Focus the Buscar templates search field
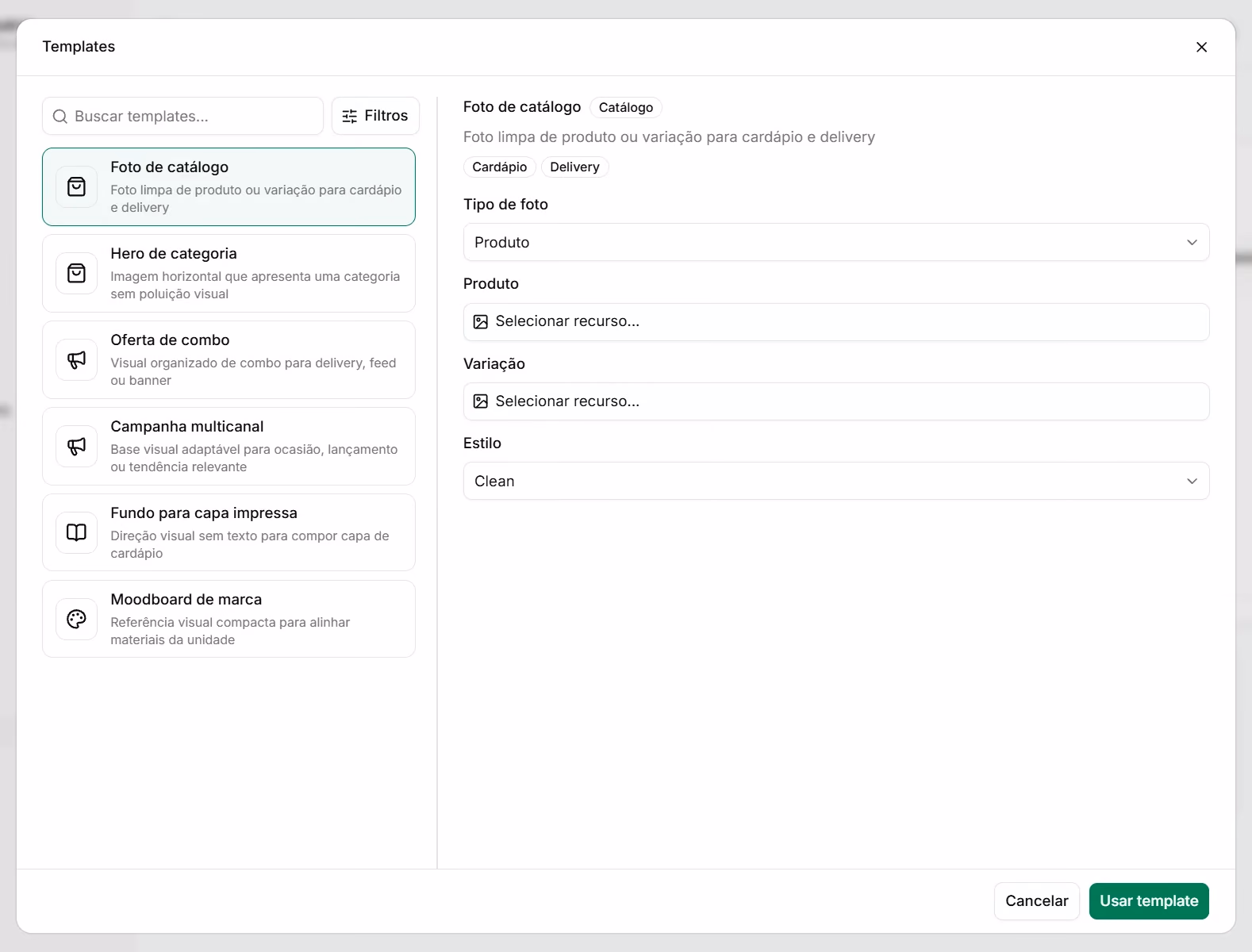1252x952 pixels. [x=182, y=116]
